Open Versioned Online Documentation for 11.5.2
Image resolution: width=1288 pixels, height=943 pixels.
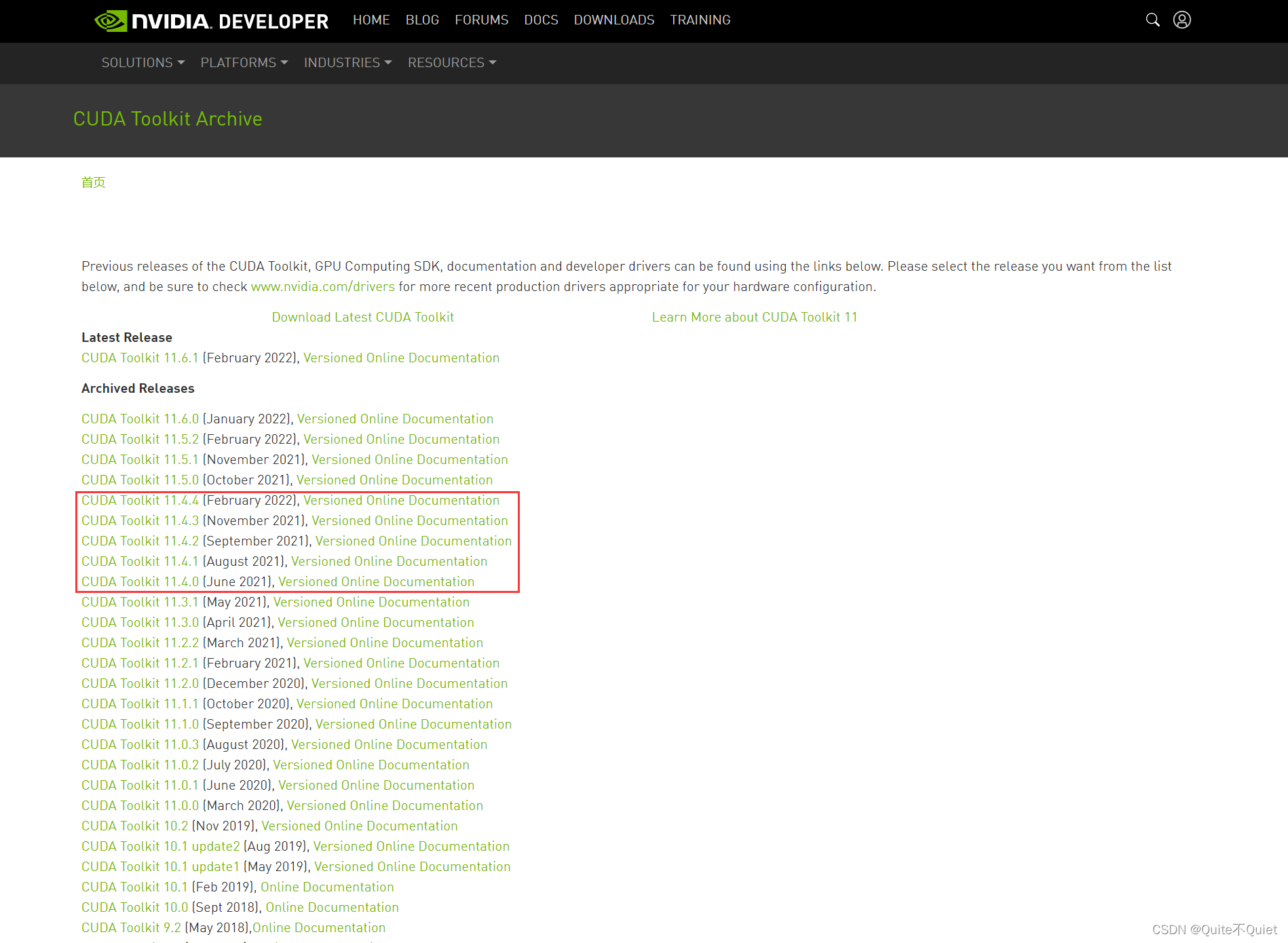click(401, 440)
